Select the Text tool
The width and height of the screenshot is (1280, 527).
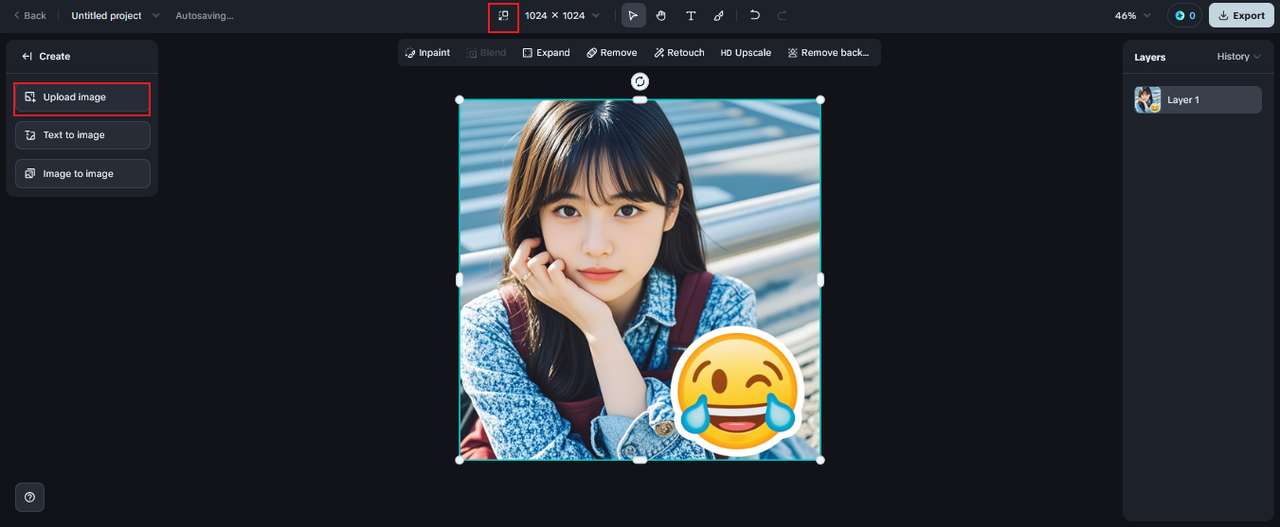(x=690, y=16)
